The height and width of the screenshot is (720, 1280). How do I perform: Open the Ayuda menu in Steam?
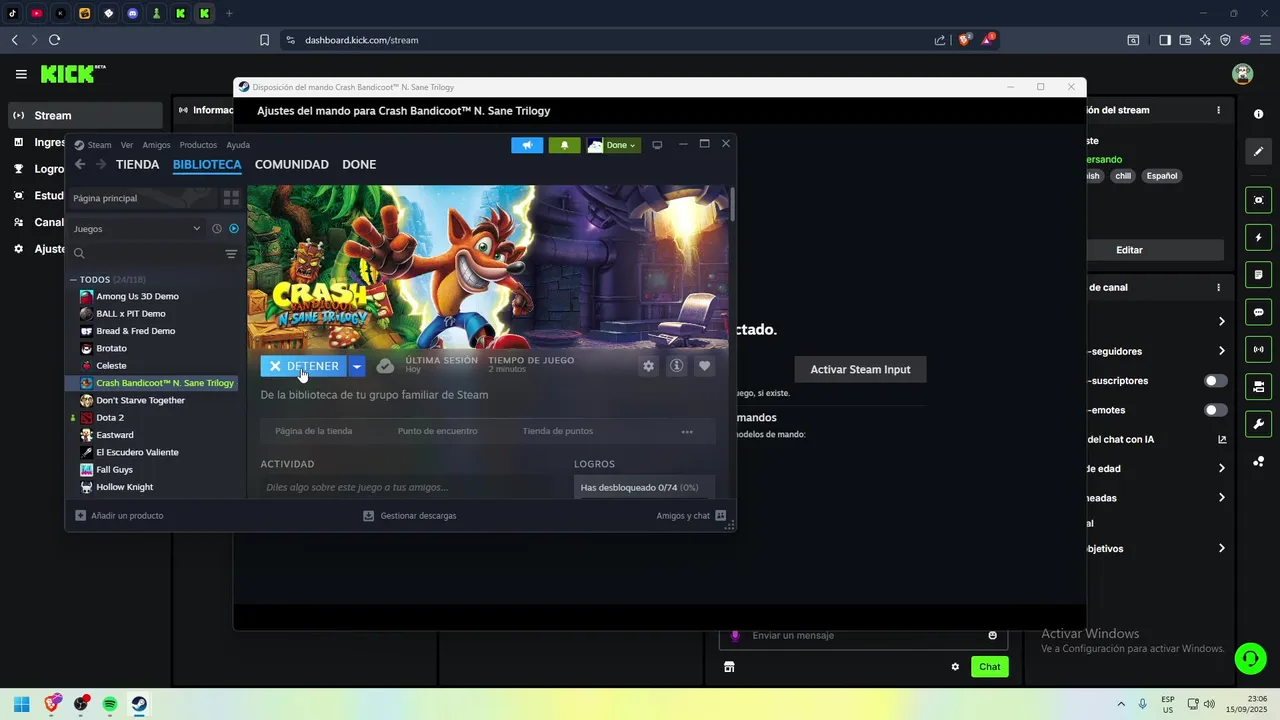coord(238,145)
